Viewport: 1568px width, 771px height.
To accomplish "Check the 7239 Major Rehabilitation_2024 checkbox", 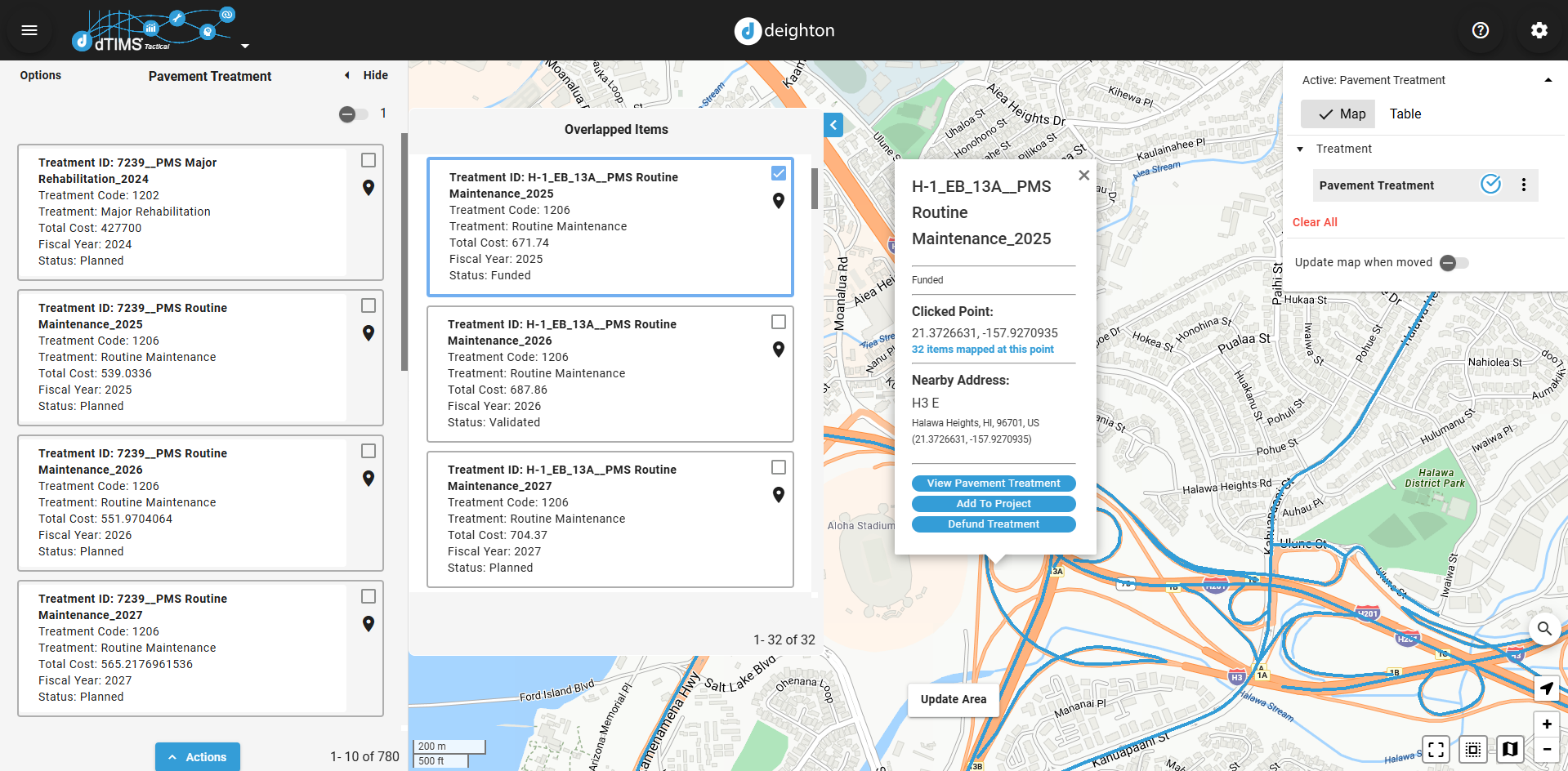I will click(x=369, y=160).
